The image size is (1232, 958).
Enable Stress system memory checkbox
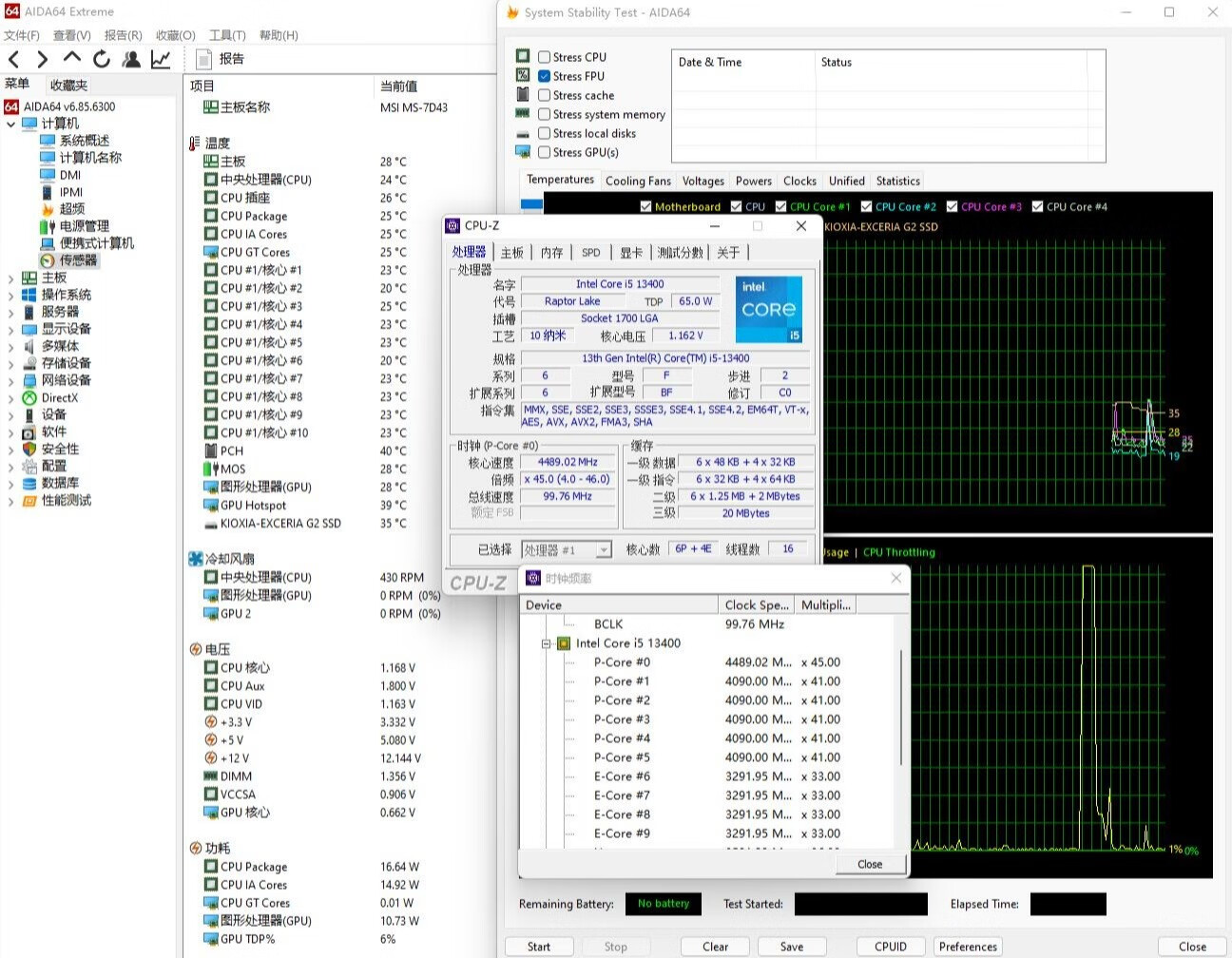pos(545,114)
